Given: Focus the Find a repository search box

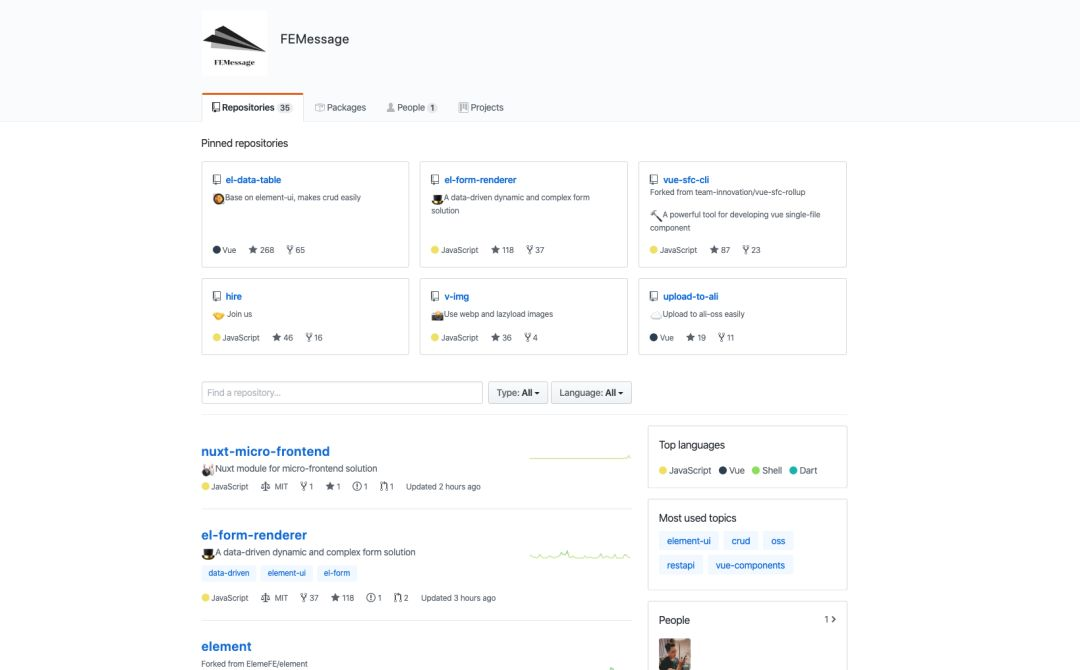Looking at the screenshot, I should pyautogui.click(x=342, y=392).
